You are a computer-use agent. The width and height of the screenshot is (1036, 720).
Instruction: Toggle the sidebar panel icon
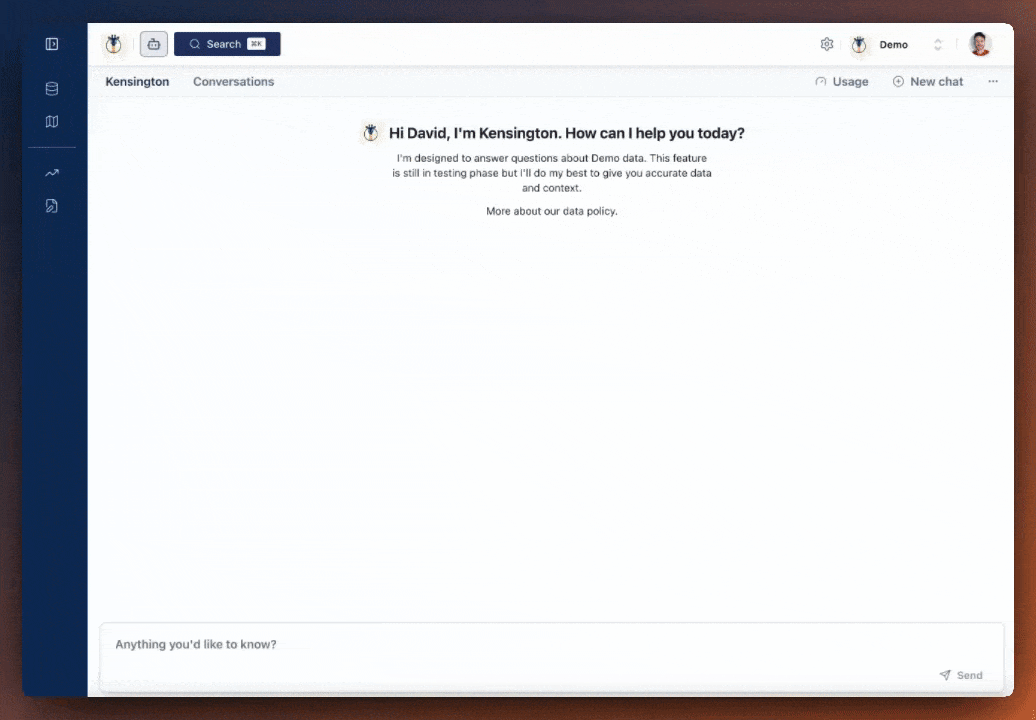[52, 44]
